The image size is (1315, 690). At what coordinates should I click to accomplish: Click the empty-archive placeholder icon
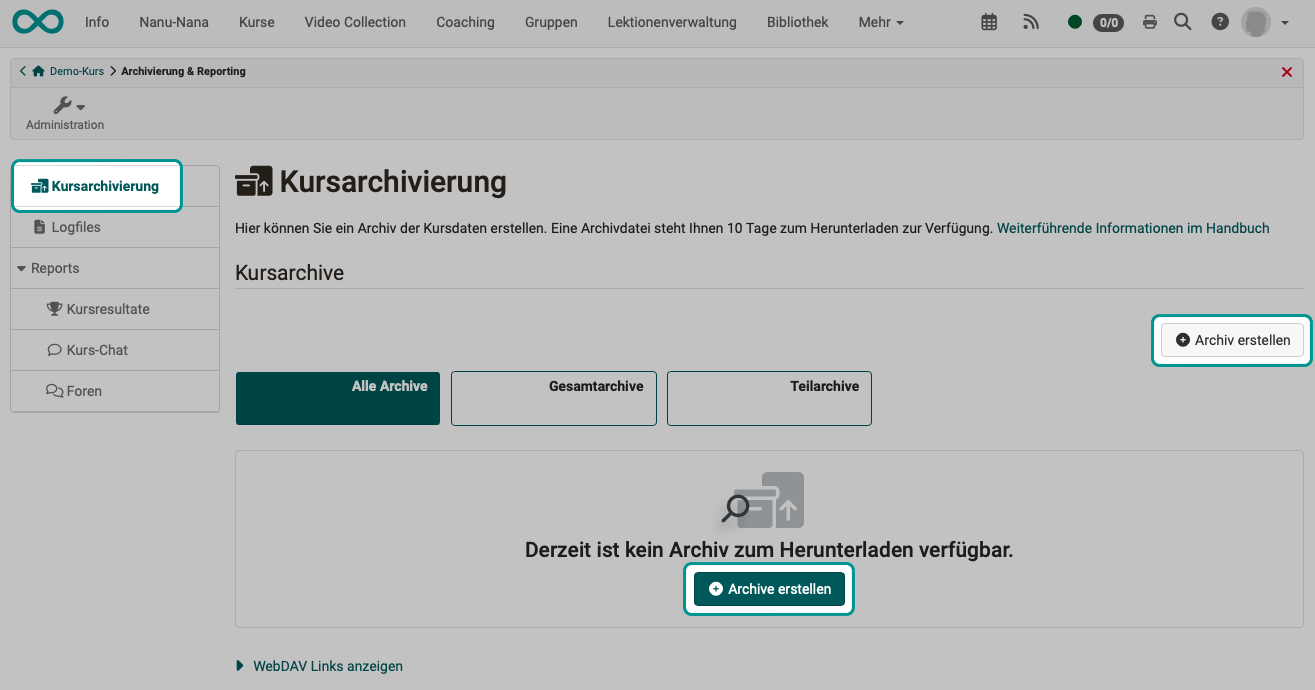763,500
